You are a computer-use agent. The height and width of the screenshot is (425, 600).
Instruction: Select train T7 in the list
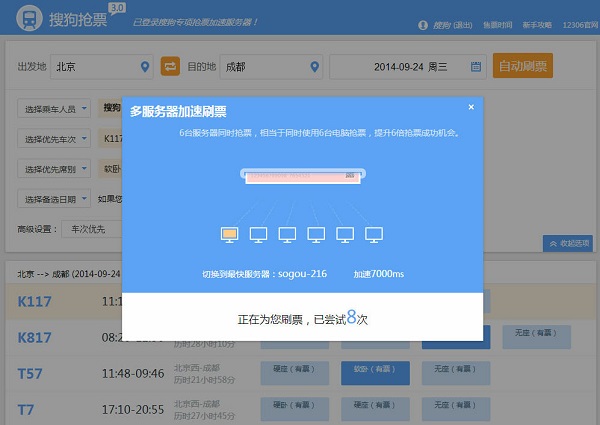(x=26, y=410)
